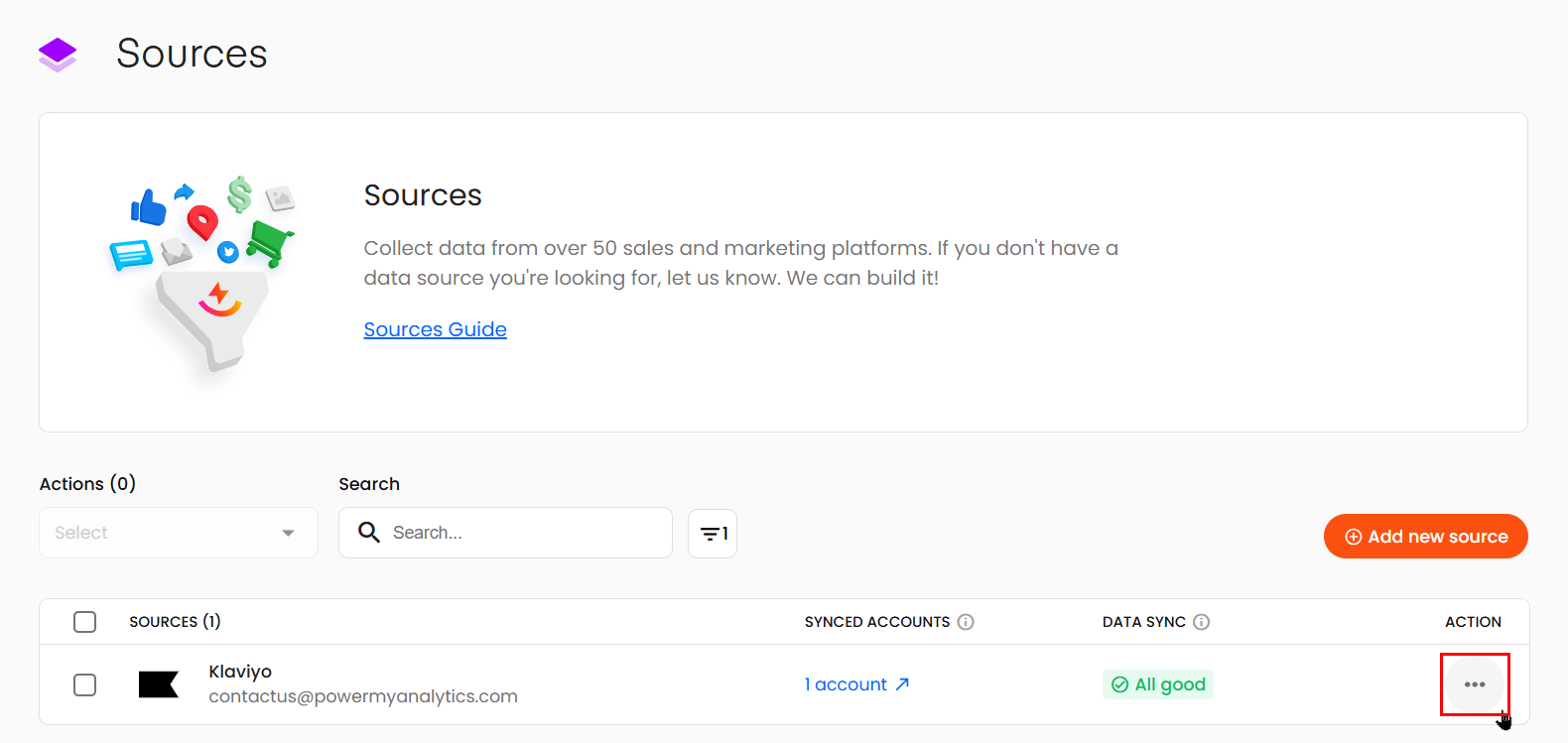Open the Sources Guide link
This screenshot has height=743, width=1568.
[435, 329]
